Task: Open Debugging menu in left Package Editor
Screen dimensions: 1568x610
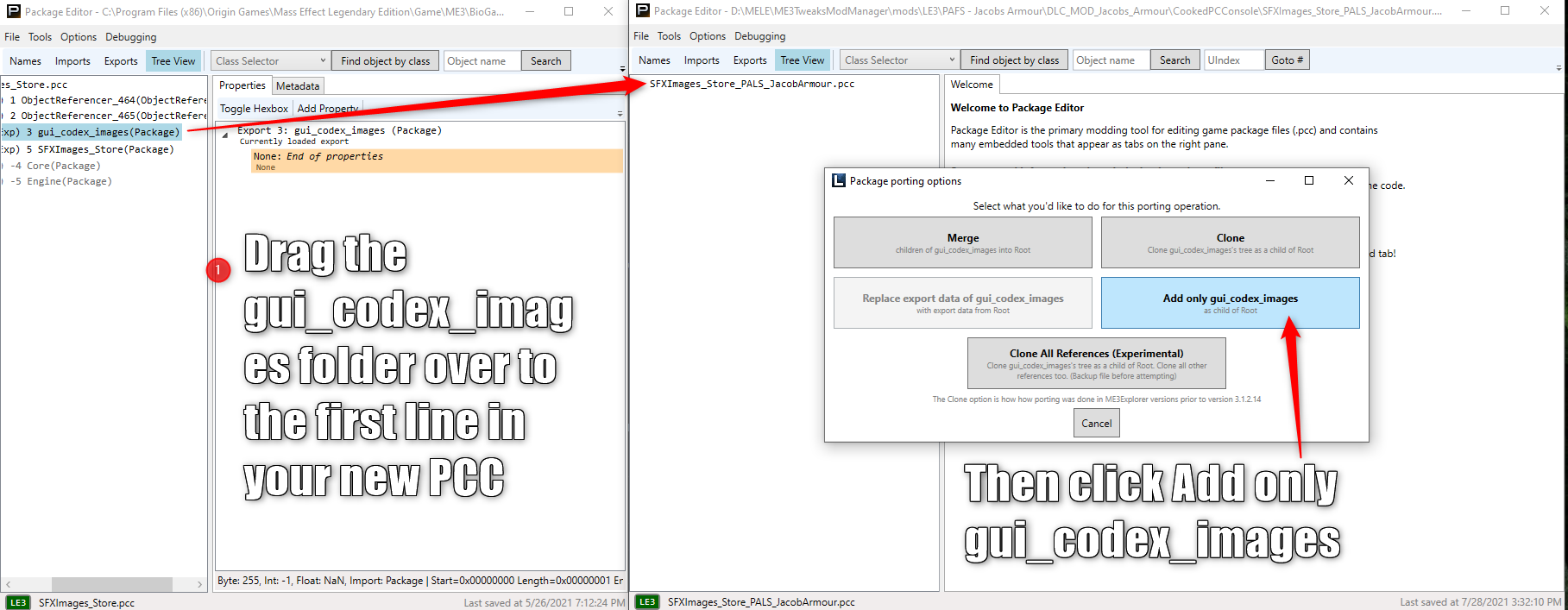Action: (131, 37)
